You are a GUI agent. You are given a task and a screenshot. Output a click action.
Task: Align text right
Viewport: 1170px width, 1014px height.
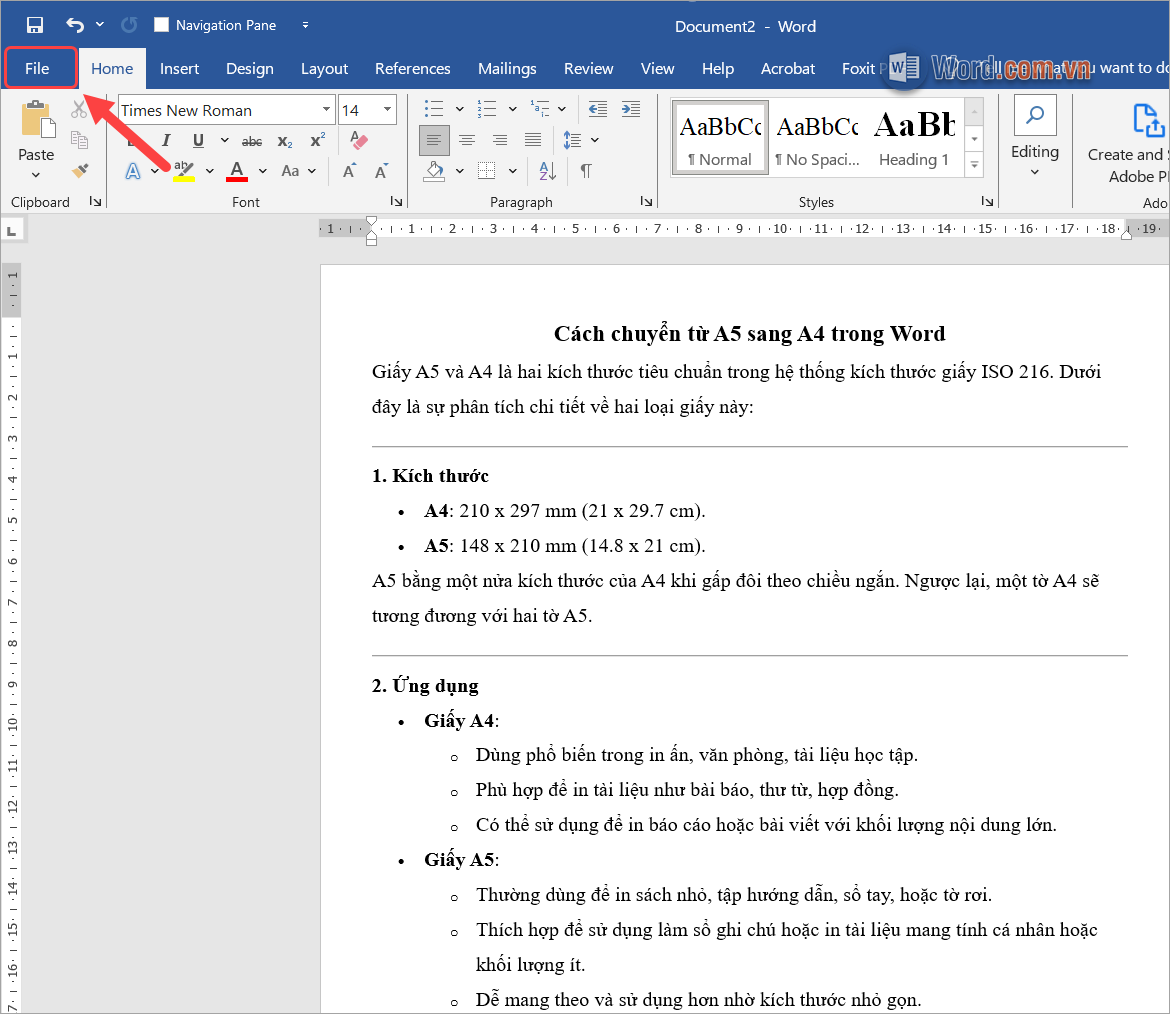click(x=500, y=140)
